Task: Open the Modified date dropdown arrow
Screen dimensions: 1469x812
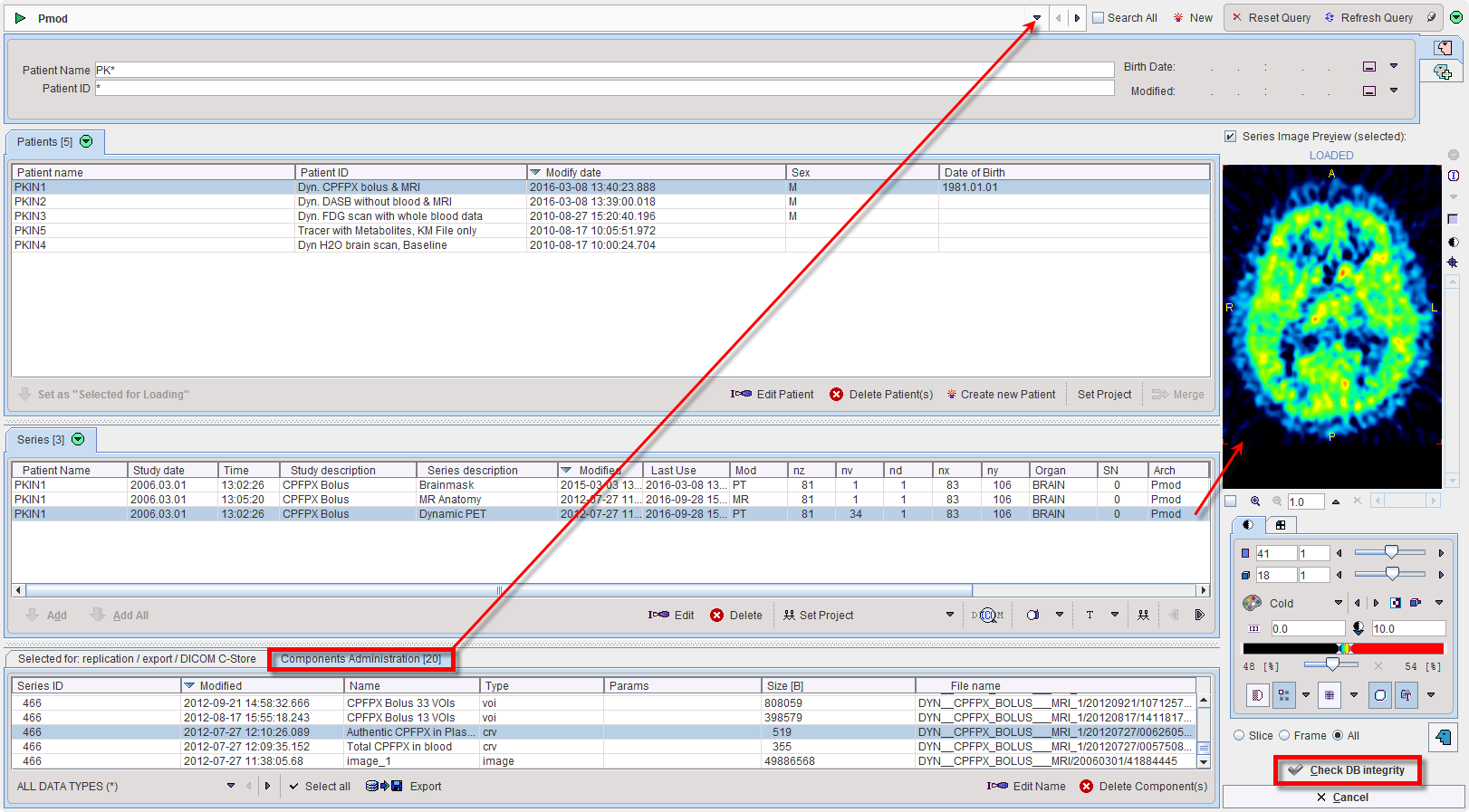Action: (1394, 91)
